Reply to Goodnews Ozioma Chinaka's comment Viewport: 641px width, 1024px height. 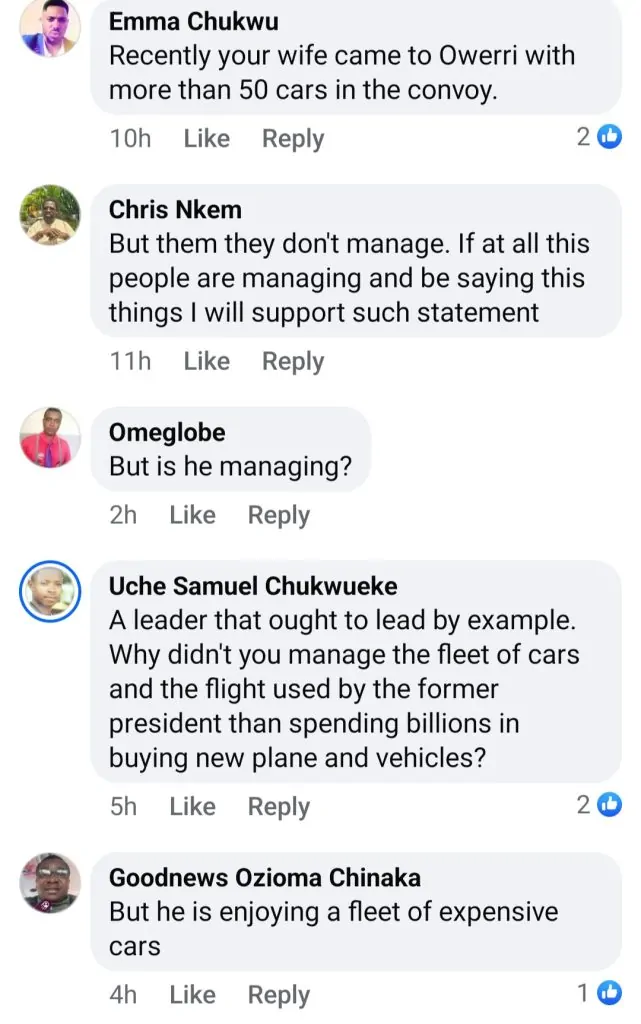pyautogui.click(x=279, y=994)
